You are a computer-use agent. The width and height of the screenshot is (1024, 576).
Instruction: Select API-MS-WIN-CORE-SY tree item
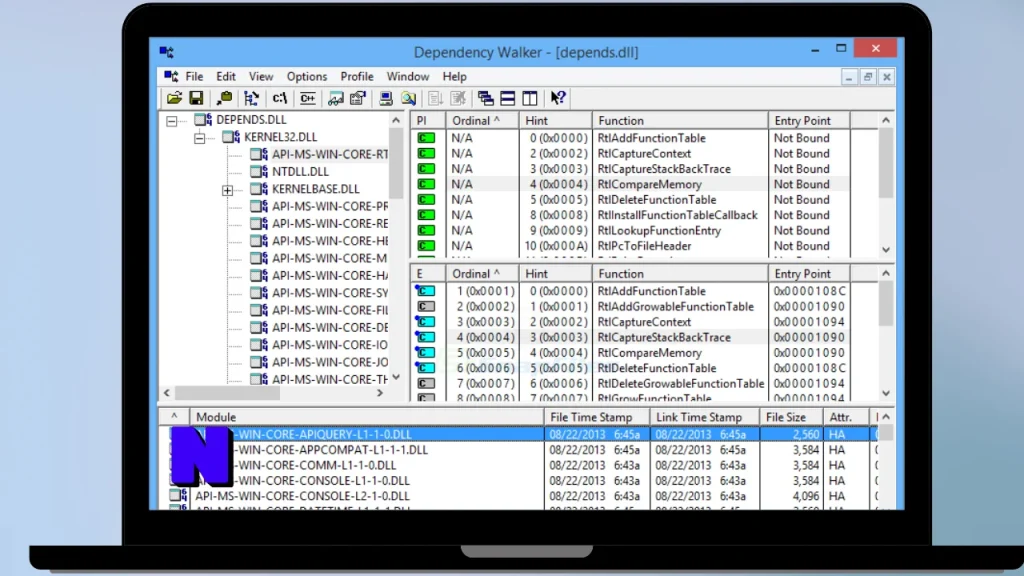tap(330, 293)
